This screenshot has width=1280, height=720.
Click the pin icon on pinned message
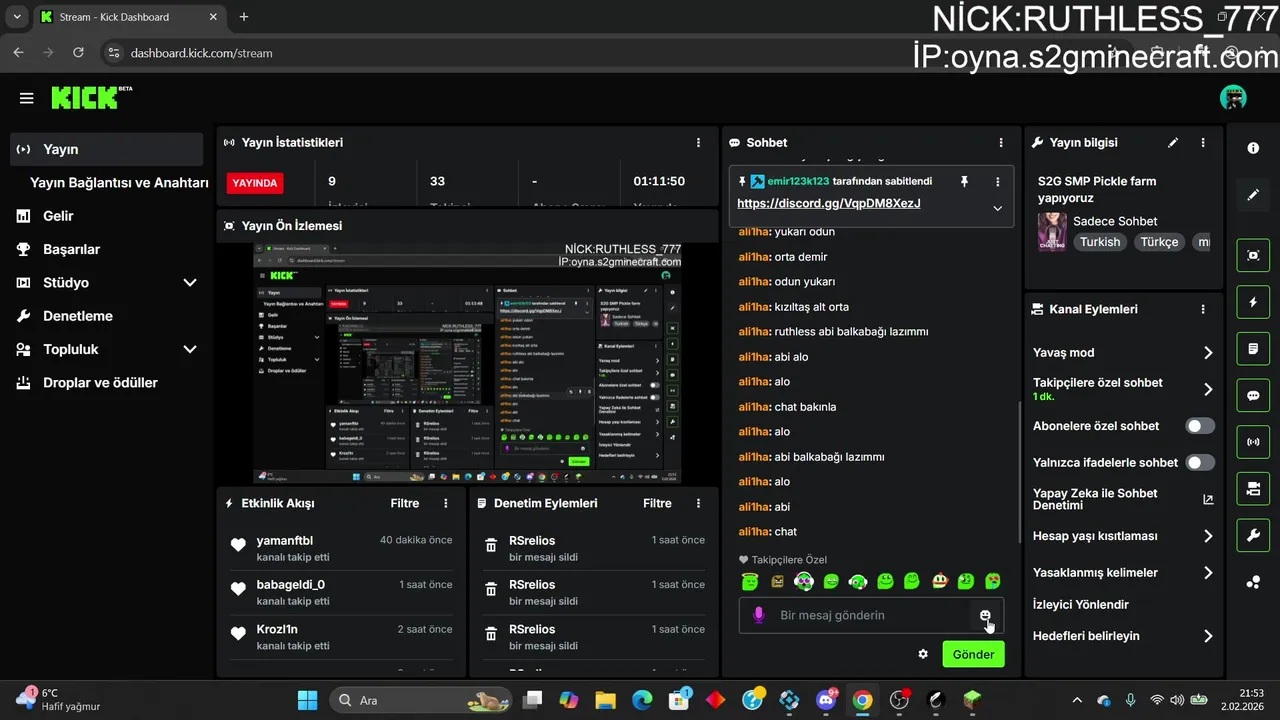point(964,181)
